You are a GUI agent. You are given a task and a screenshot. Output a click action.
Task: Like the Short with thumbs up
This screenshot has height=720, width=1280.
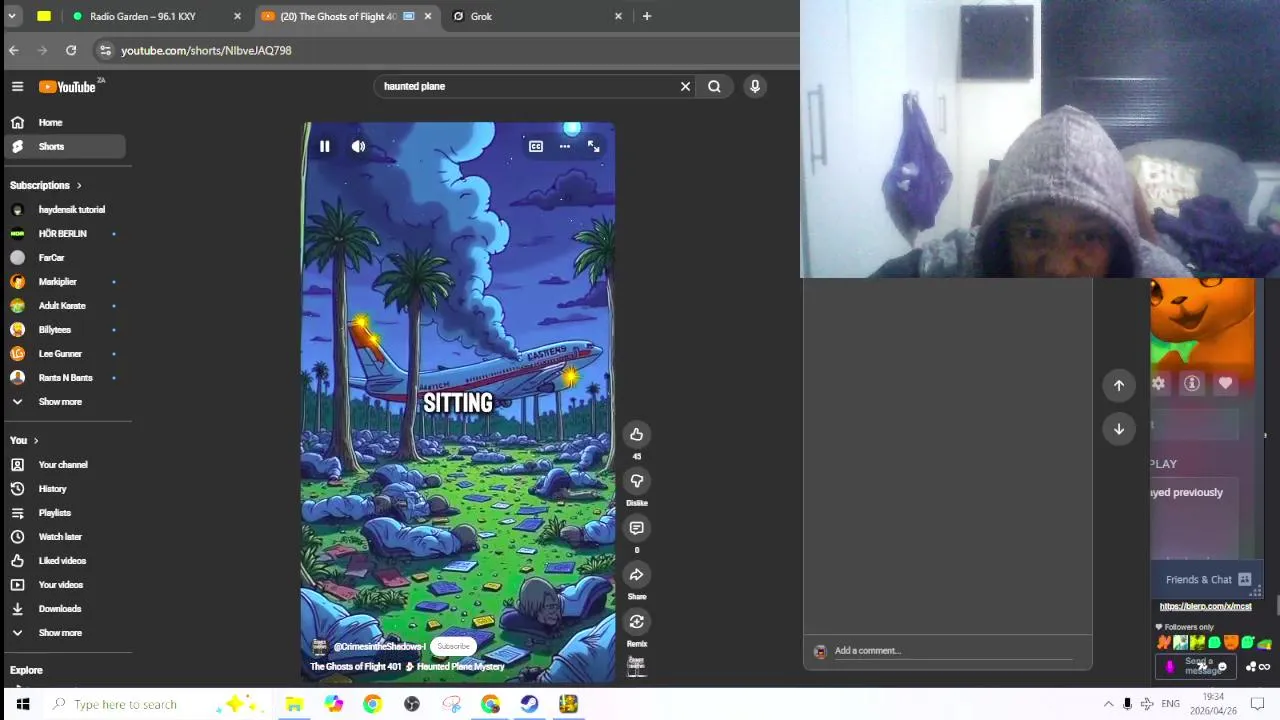click(636, 434)
